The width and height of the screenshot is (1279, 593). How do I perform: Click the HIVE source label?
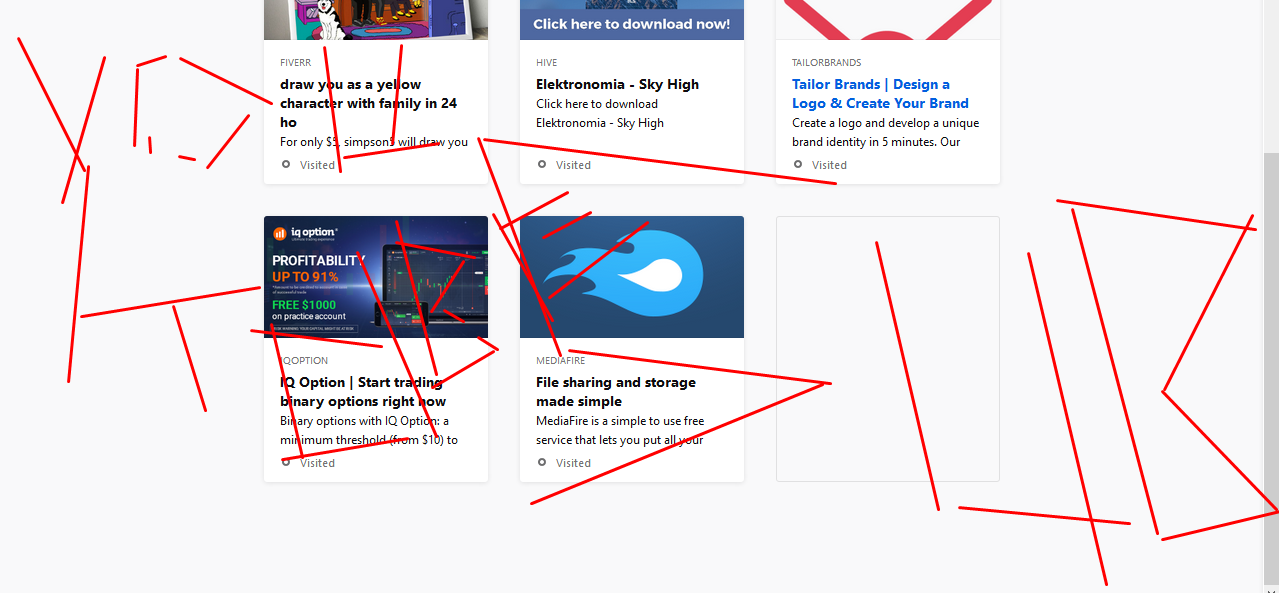click(x=546, y=63)
